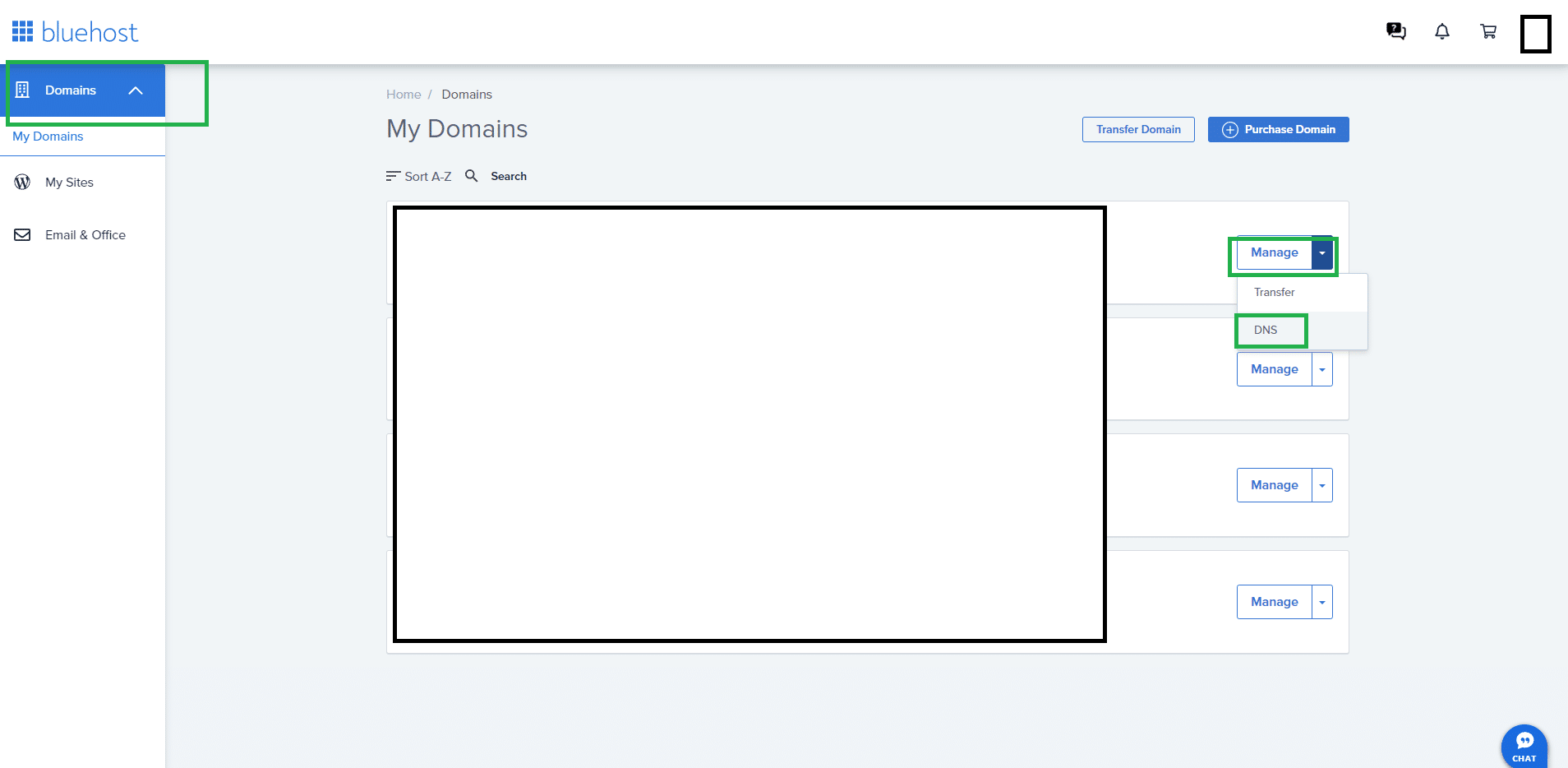Click the envelope icon for Email & Office
This screenshot has height=768, width=1568.
22,235
